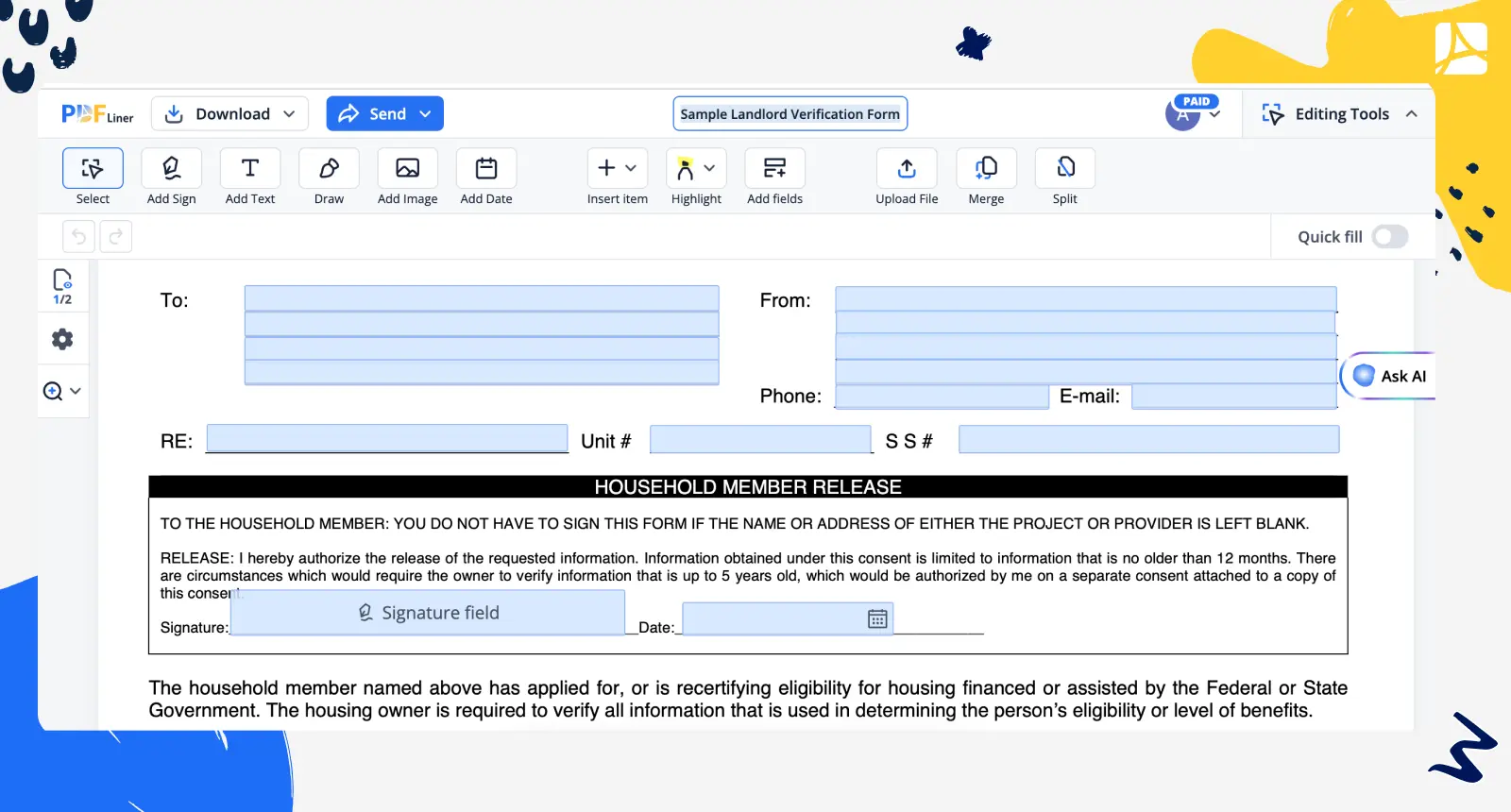Open the Add Image tool
The image size is (1511, 812).
pos(407,168)
